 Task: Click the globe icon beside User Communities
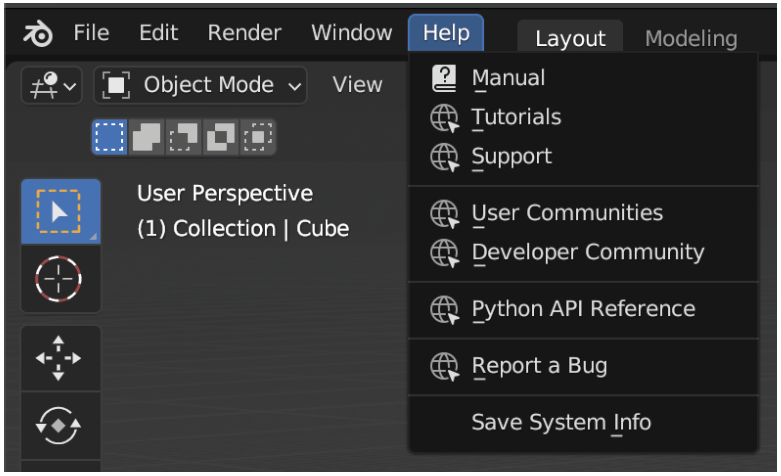coord(444,214)
